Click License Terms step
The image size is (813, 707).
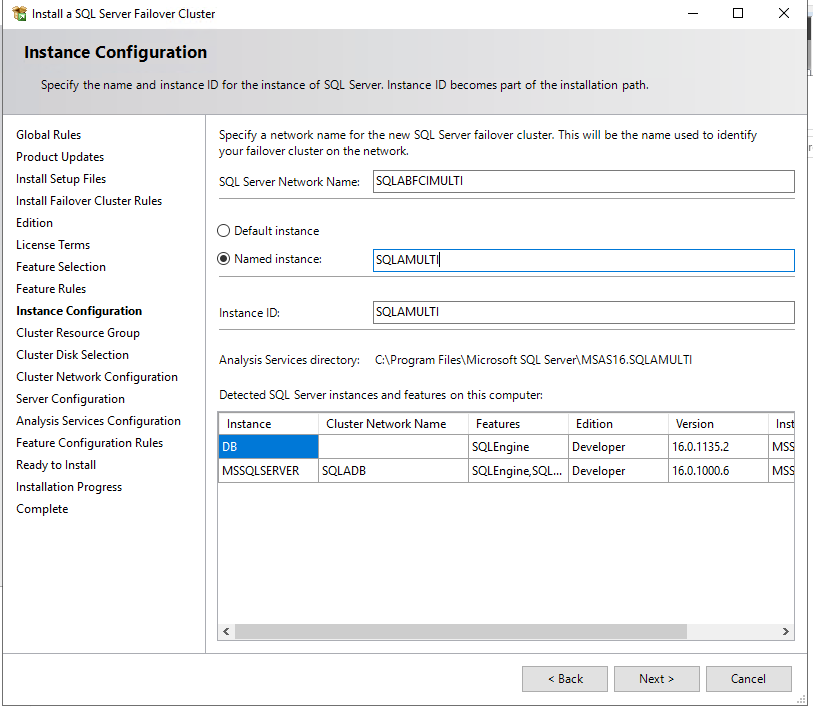pyautogui.click(x=53, y=245)
